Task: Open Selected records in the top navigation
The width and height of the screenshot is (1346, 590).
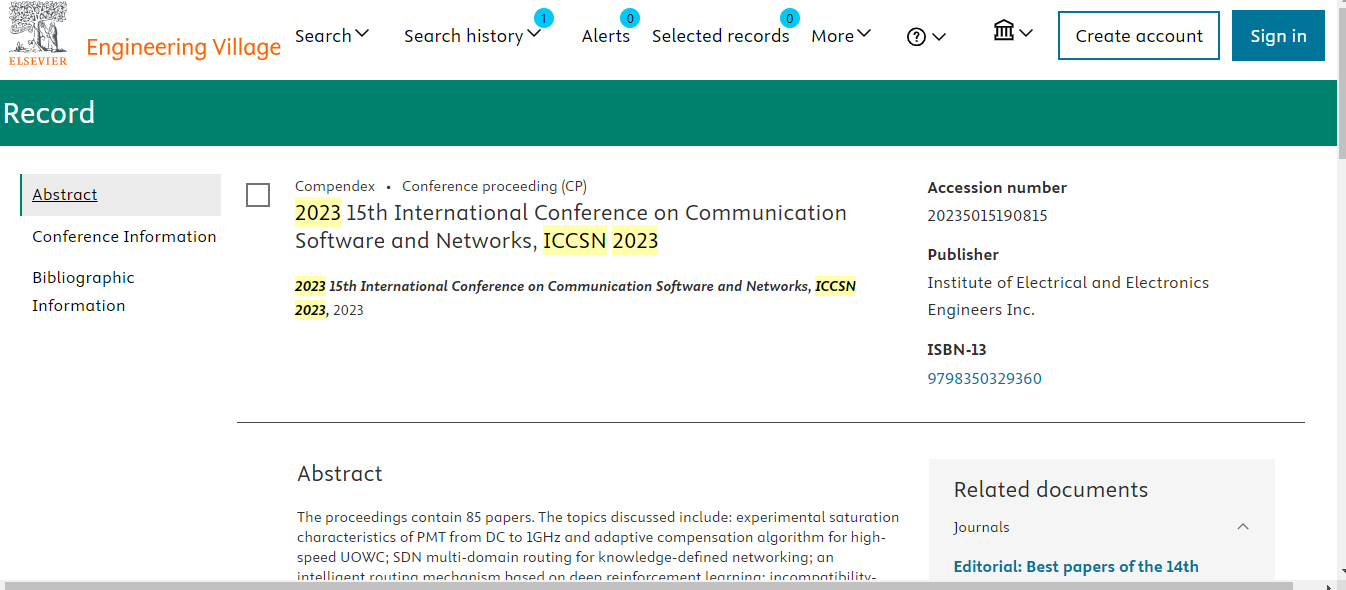Action: click(x=720, y=36)
